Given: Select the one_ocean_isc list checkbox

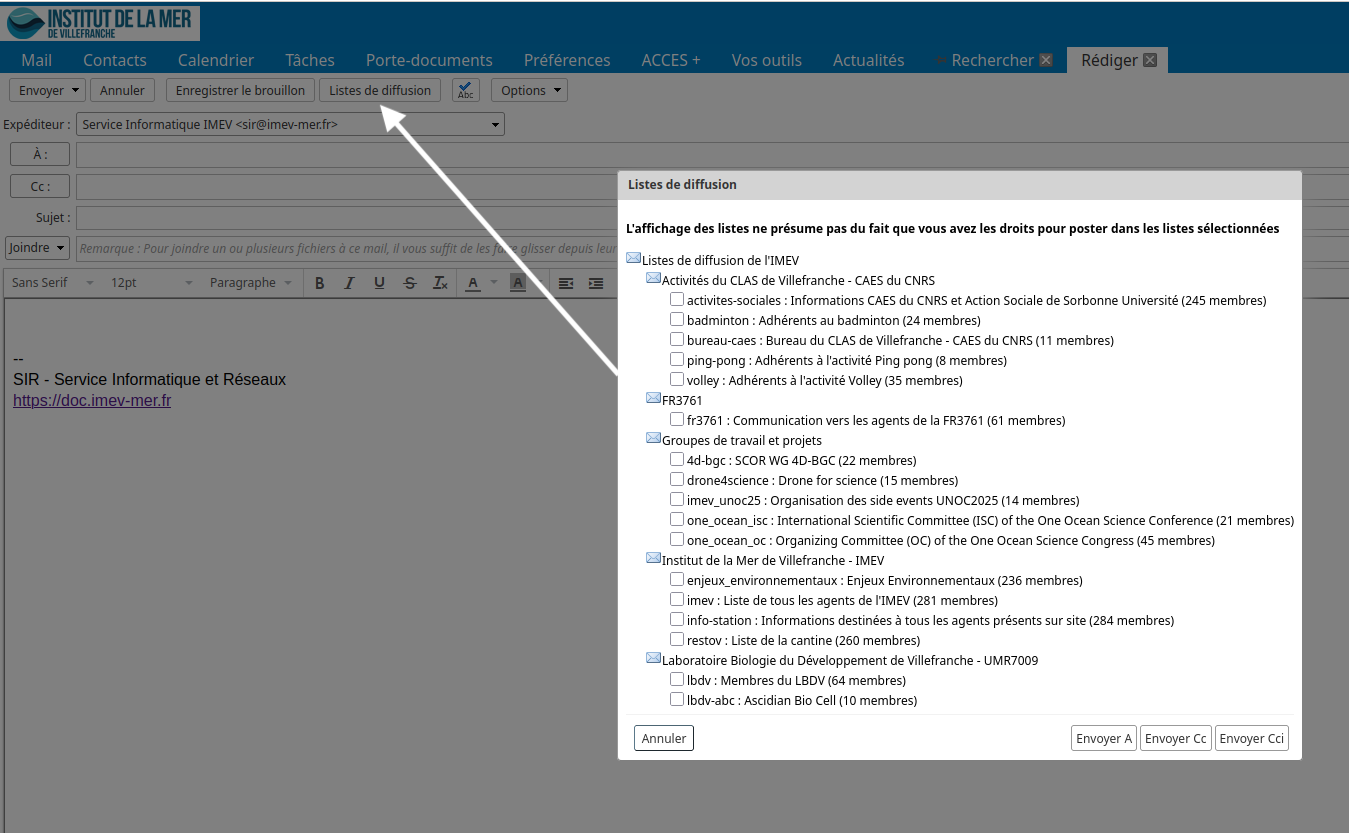Looking at the screenshot, I should point(677,519).
